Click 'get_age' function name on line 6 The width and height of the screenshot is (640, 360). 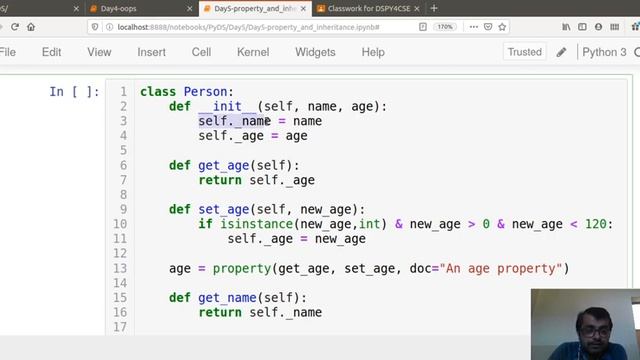224,165
